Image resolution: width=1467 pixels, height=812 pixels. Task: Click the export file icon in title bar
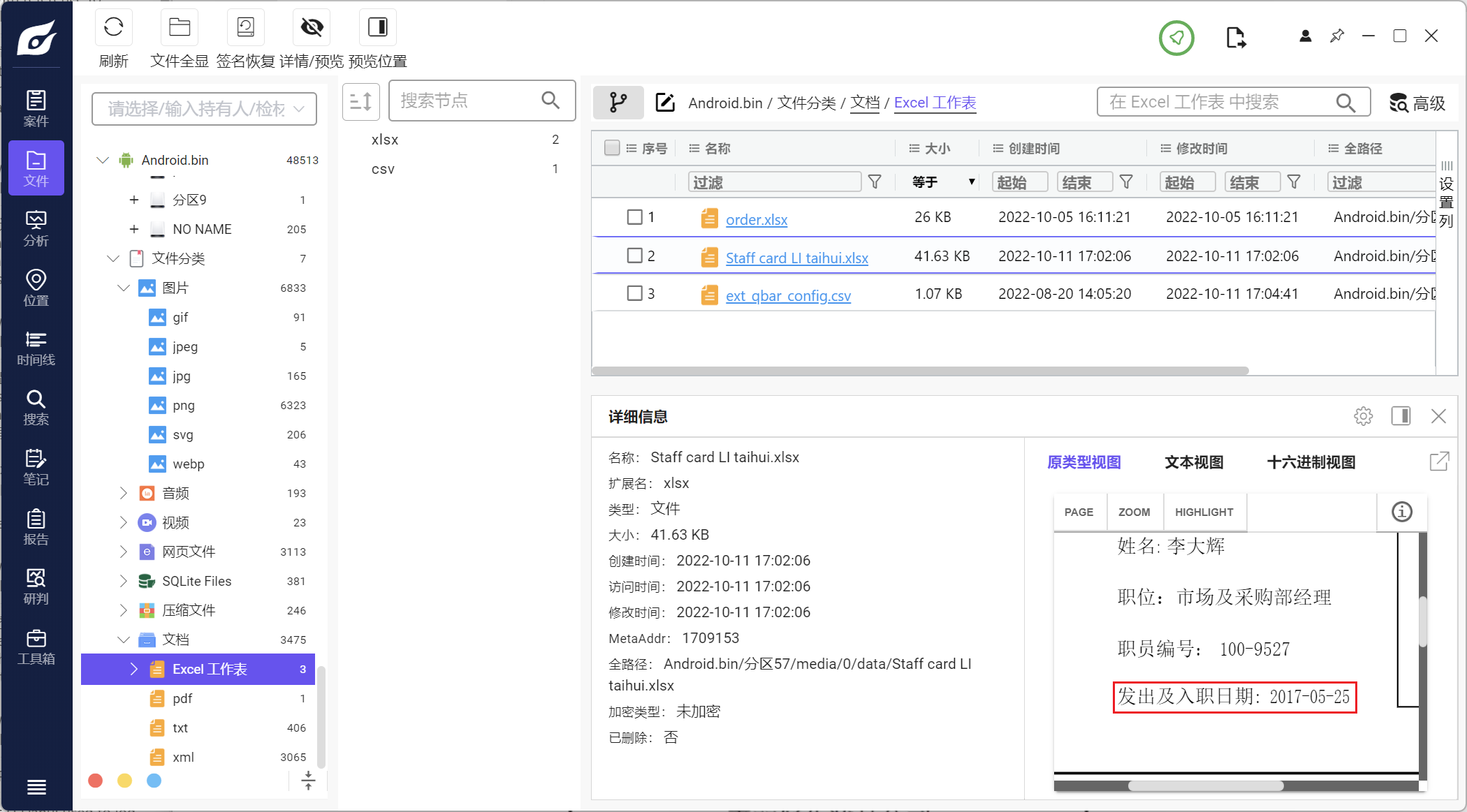pyautogui.click(x=1236, y=38)
